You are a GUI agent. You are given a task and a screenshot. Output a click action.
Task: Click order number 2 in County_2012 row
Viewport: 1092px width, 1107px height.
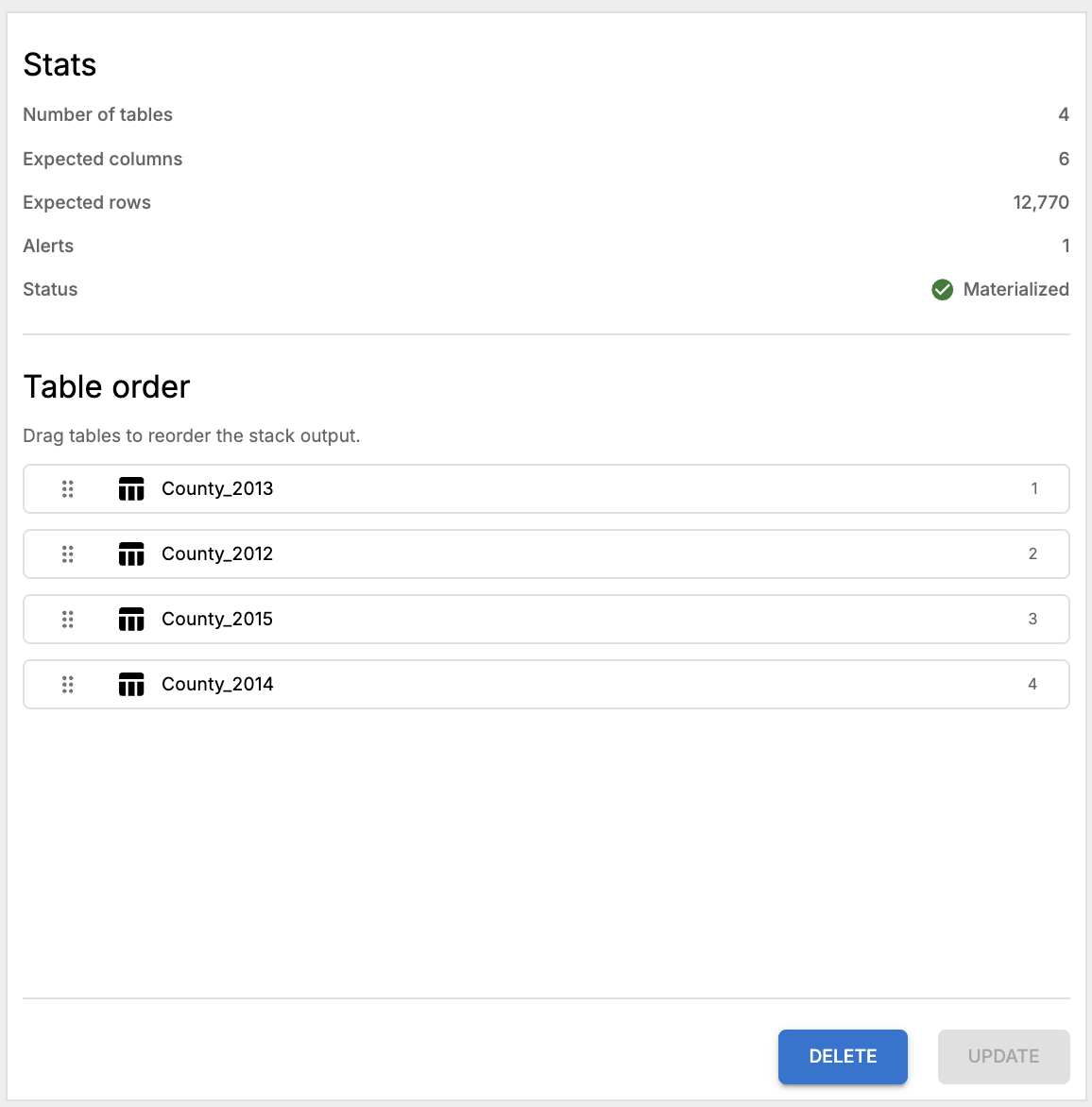1032,554
